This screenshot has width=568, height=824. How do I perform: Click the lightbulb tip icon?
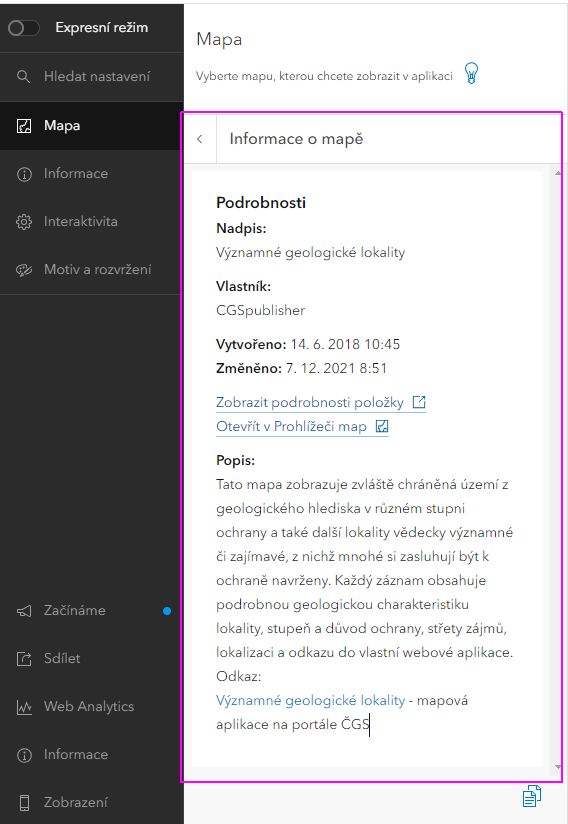point(471,73)
